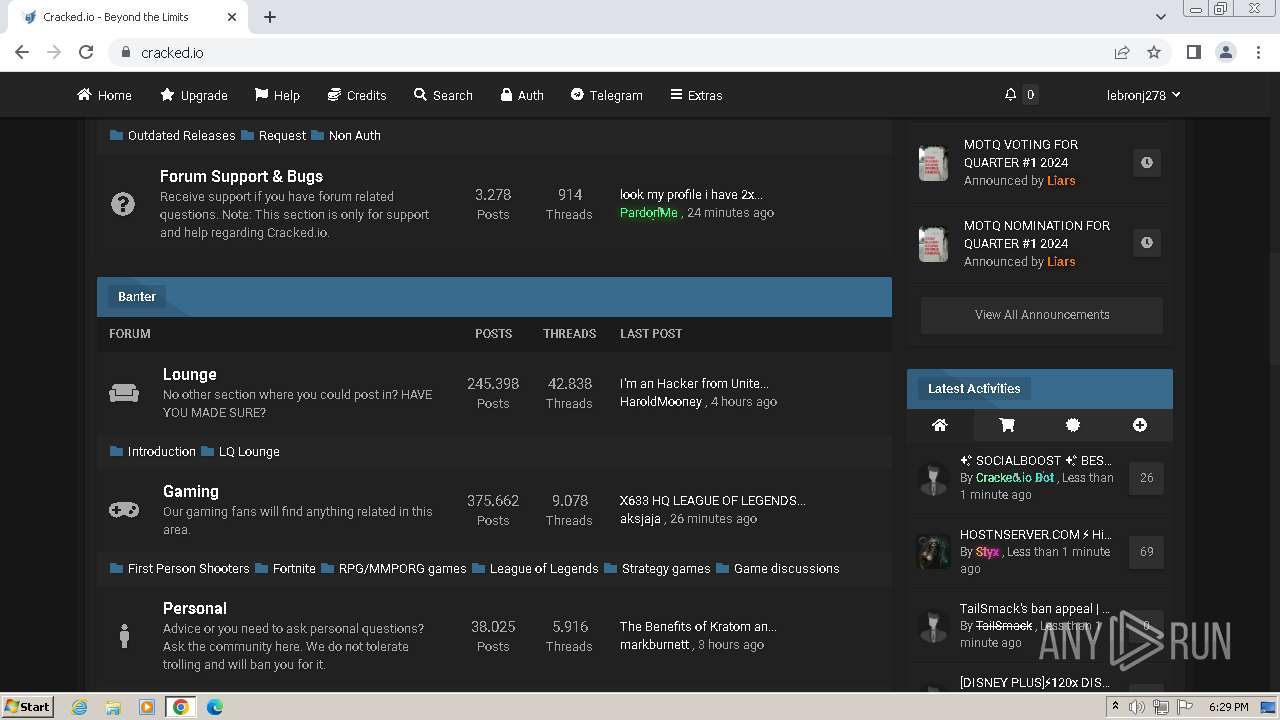Viewport: 1280px width, 720px height.
Task: Open the Gaming forum
Action: point(191,491)
